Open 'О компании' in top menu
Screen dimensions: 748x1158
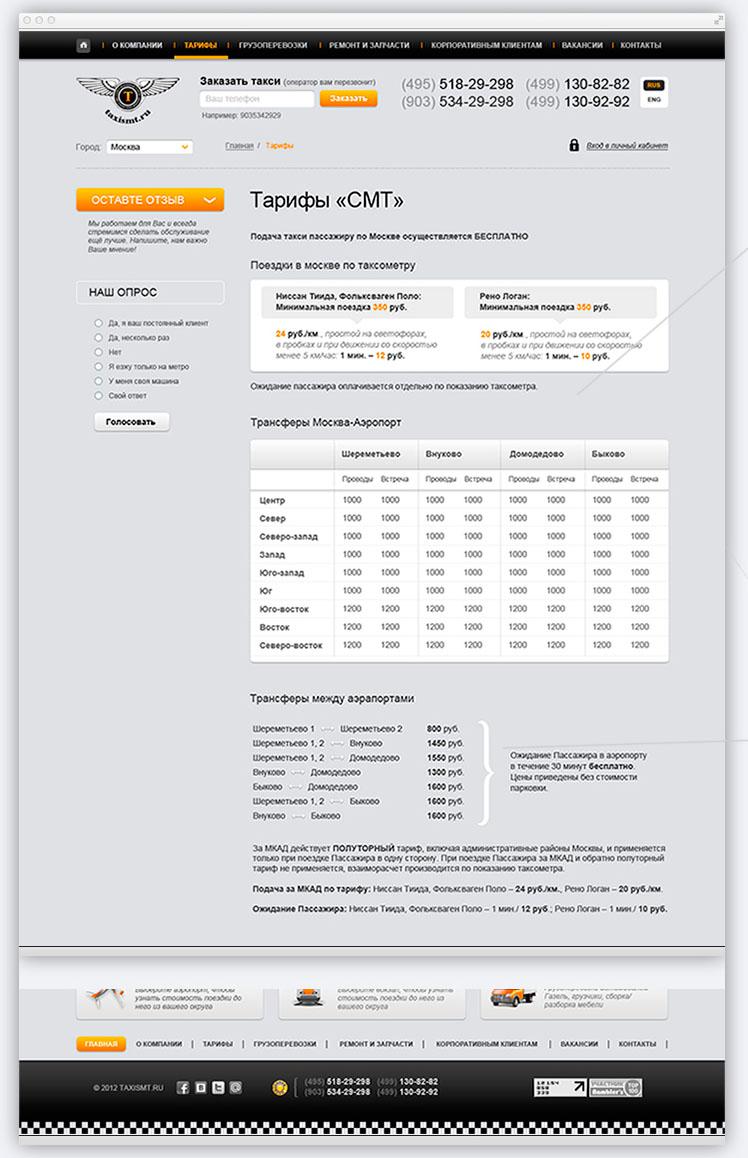coord(137,45)
